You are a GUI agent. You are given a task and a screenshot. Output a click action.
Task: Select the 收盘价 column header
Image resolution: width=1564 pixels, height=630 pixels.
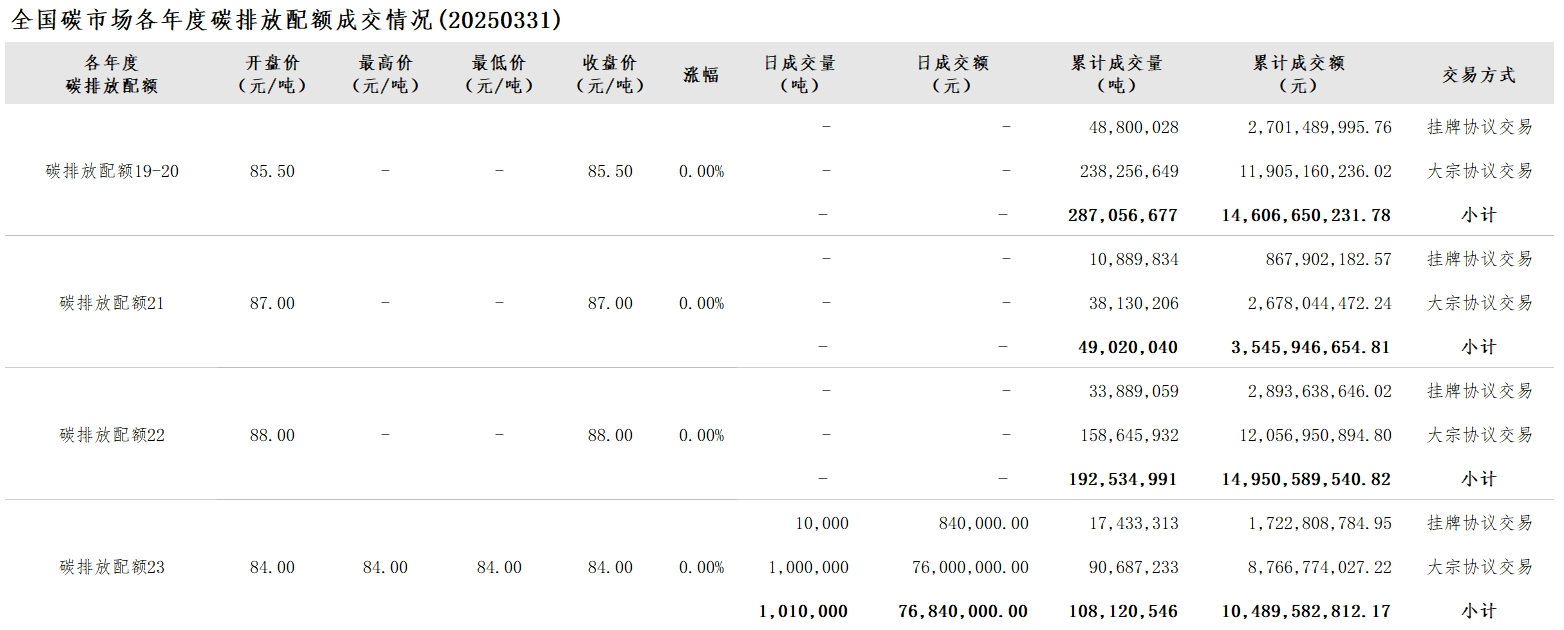610,74
